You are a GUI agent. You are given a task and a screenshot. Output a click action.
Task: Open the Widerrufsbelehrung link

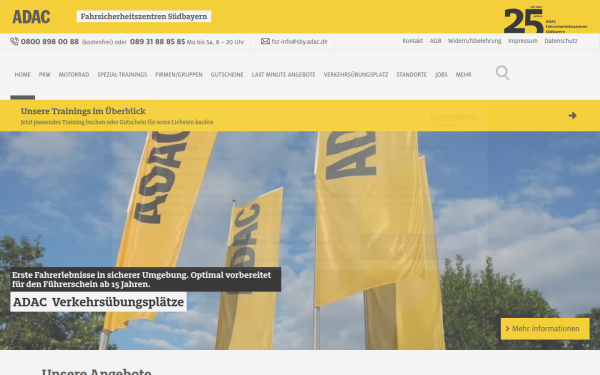474,41
